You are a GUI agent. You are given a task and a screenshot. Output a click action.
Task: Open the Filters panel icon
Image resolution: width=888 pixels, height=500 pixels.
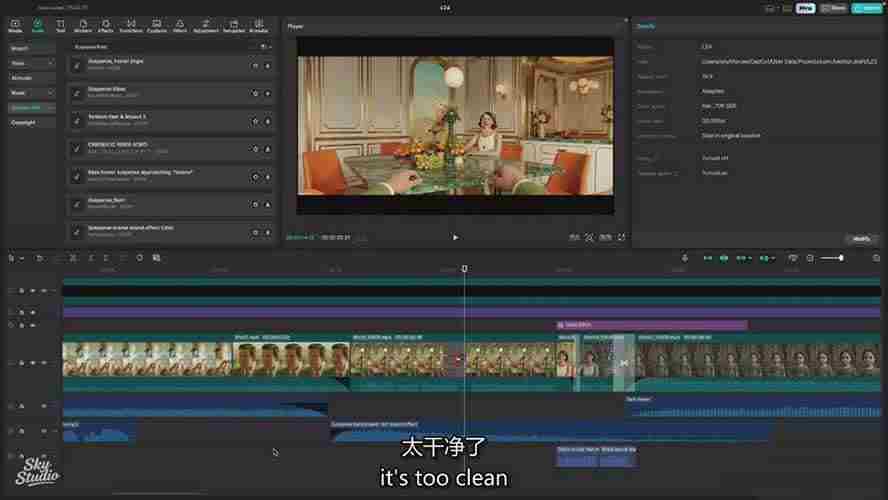point(180,26)
